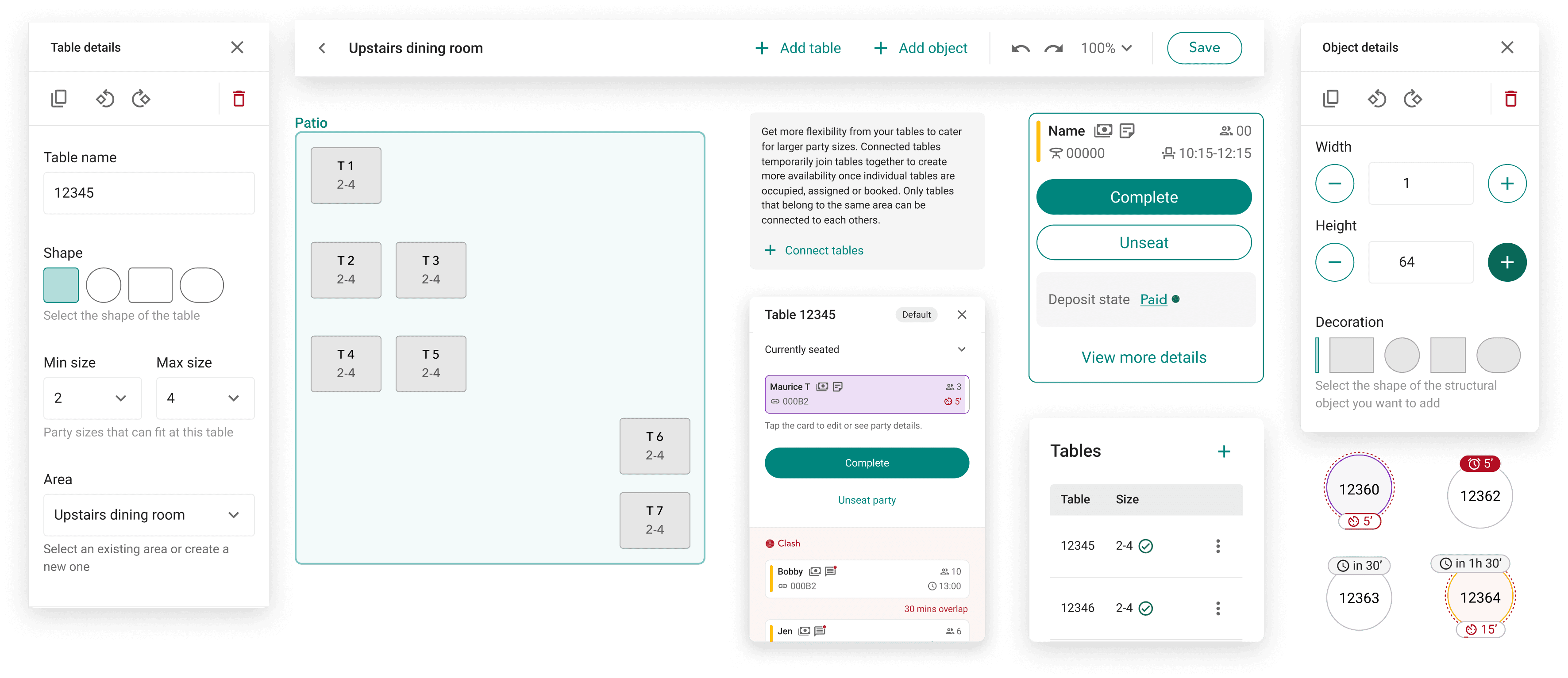Click the Table name input field

pyautogui.click(x=149, y=193)
